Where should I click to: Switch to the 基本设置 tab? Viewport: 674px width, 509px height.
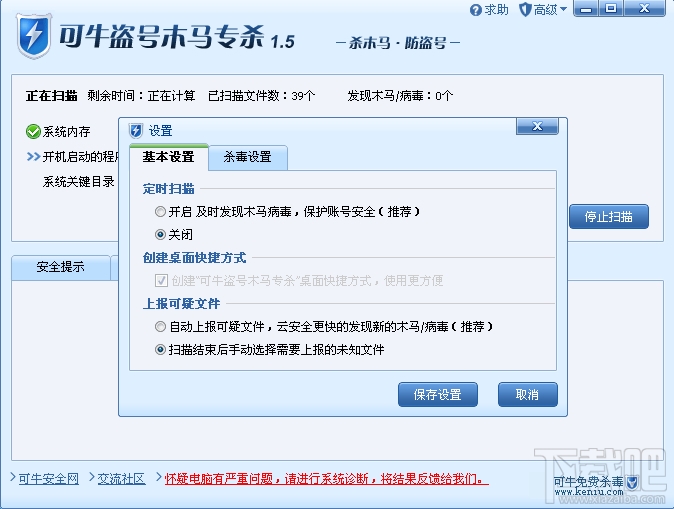pos(168,157)
